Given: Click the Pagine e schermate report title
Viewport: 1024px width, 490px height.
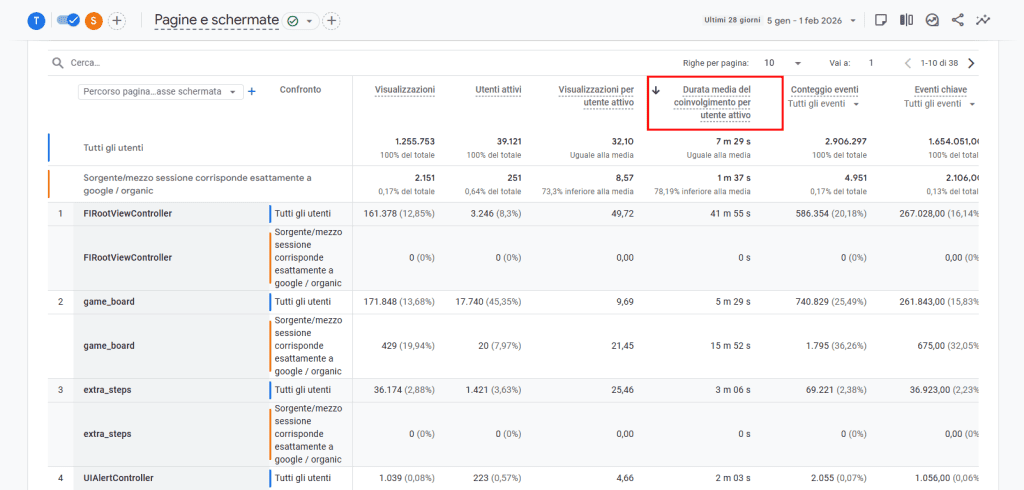Looking at the screenshot, I should tap(217, 21).
